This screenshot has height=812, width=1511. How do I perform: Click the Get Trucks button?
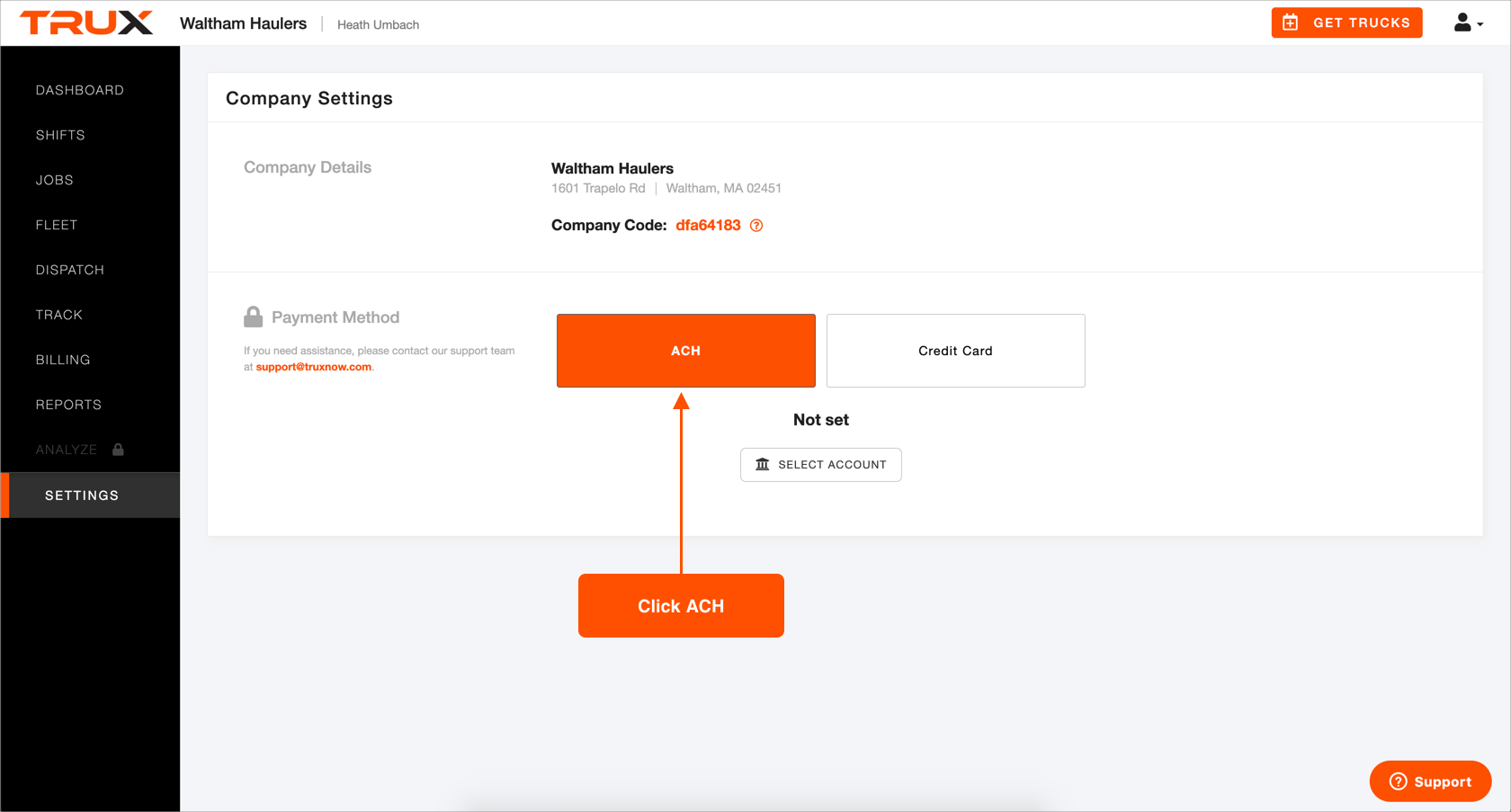[x=1346, y=22]
